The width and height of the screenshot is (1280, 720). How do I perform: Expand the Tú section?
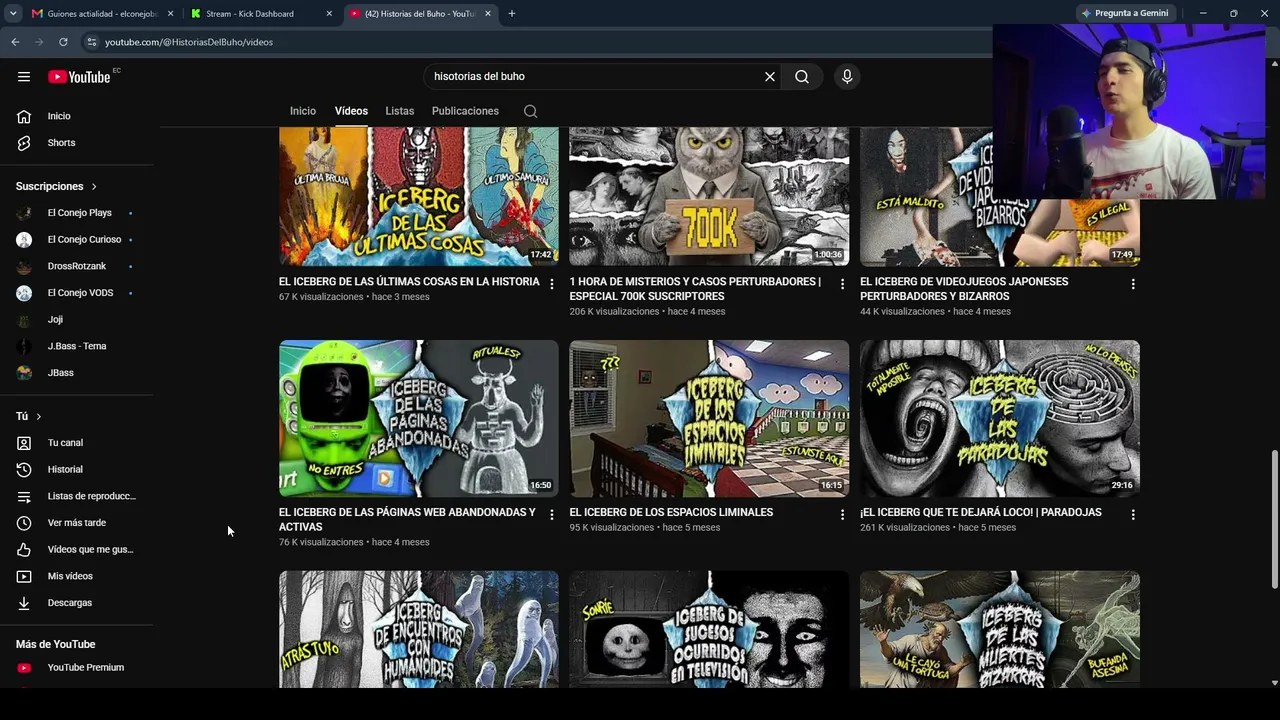pyautogui.click(x=29, y=416)
